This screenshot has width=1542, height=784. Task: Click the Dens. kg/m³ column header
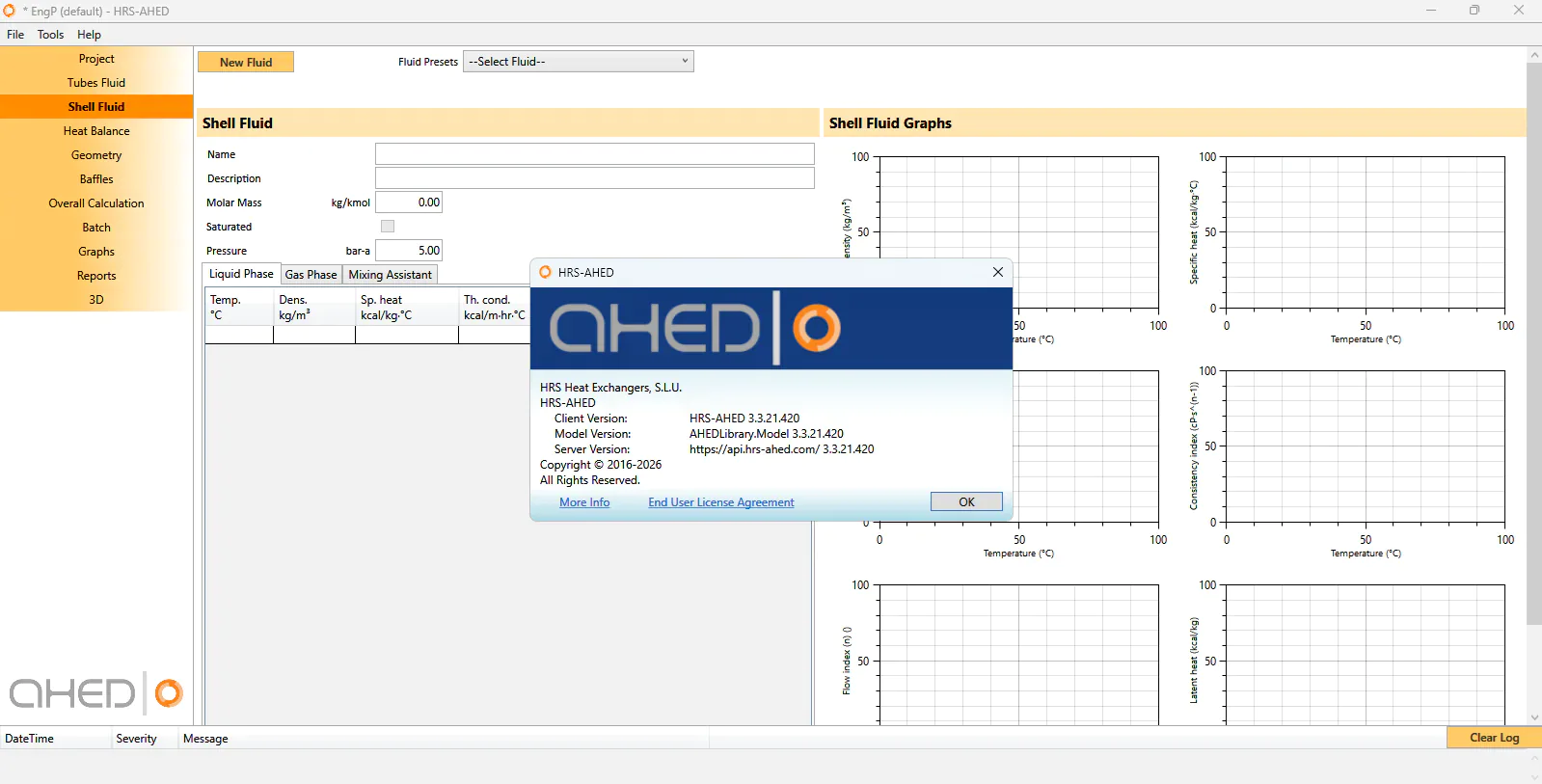314,308
